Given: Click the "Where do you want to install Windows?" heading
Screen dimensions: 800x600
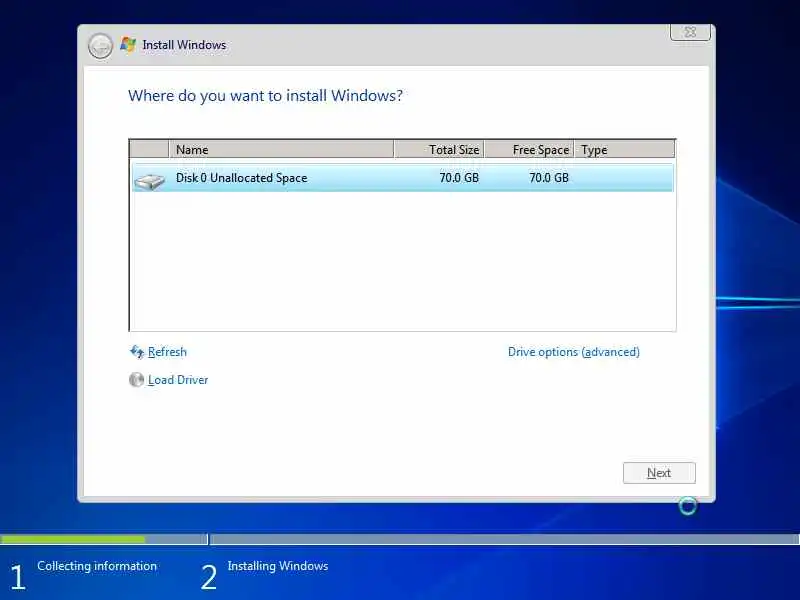Looking at the screenshot, I should coord(265,96).
